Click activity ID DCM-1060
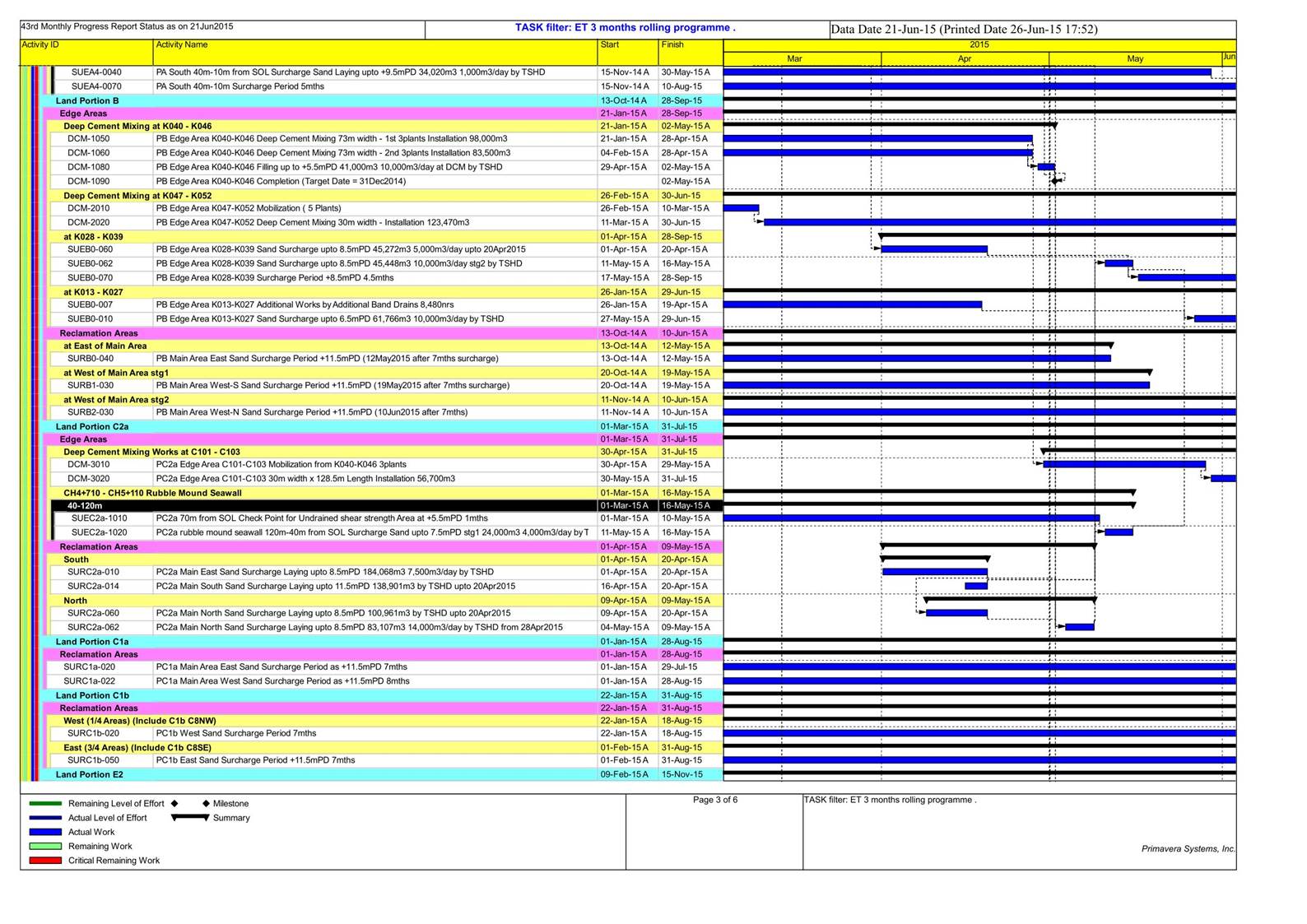1307x924 pixels. [x=88, y=153]
